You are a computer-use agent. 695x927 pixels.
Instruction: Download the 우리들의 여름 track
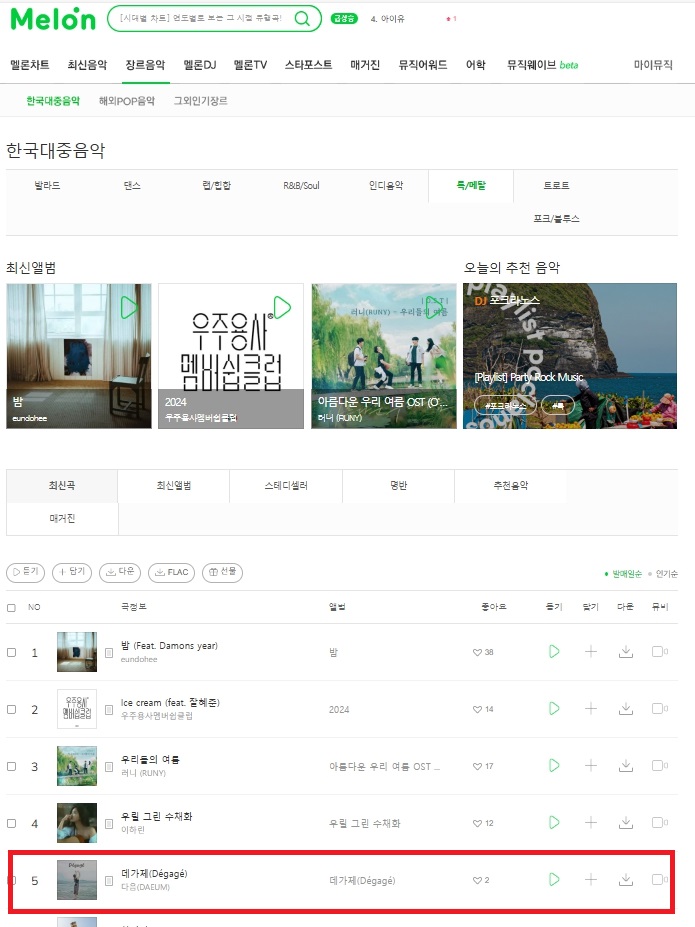pyautogui.click(x=626, y=766)
